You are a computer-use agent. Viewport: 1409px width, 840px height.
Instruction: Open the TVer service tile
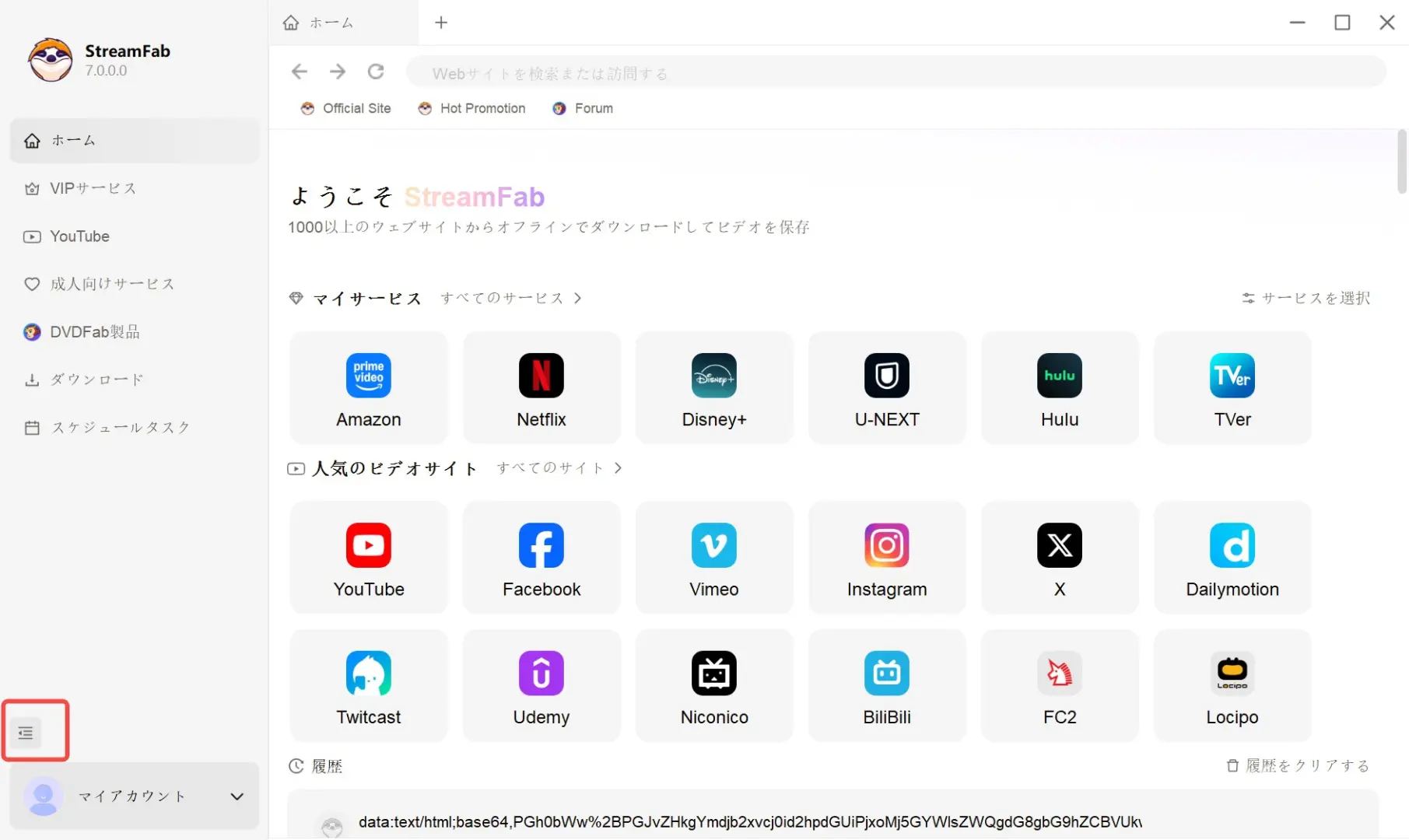click(x=1232, y=388)
